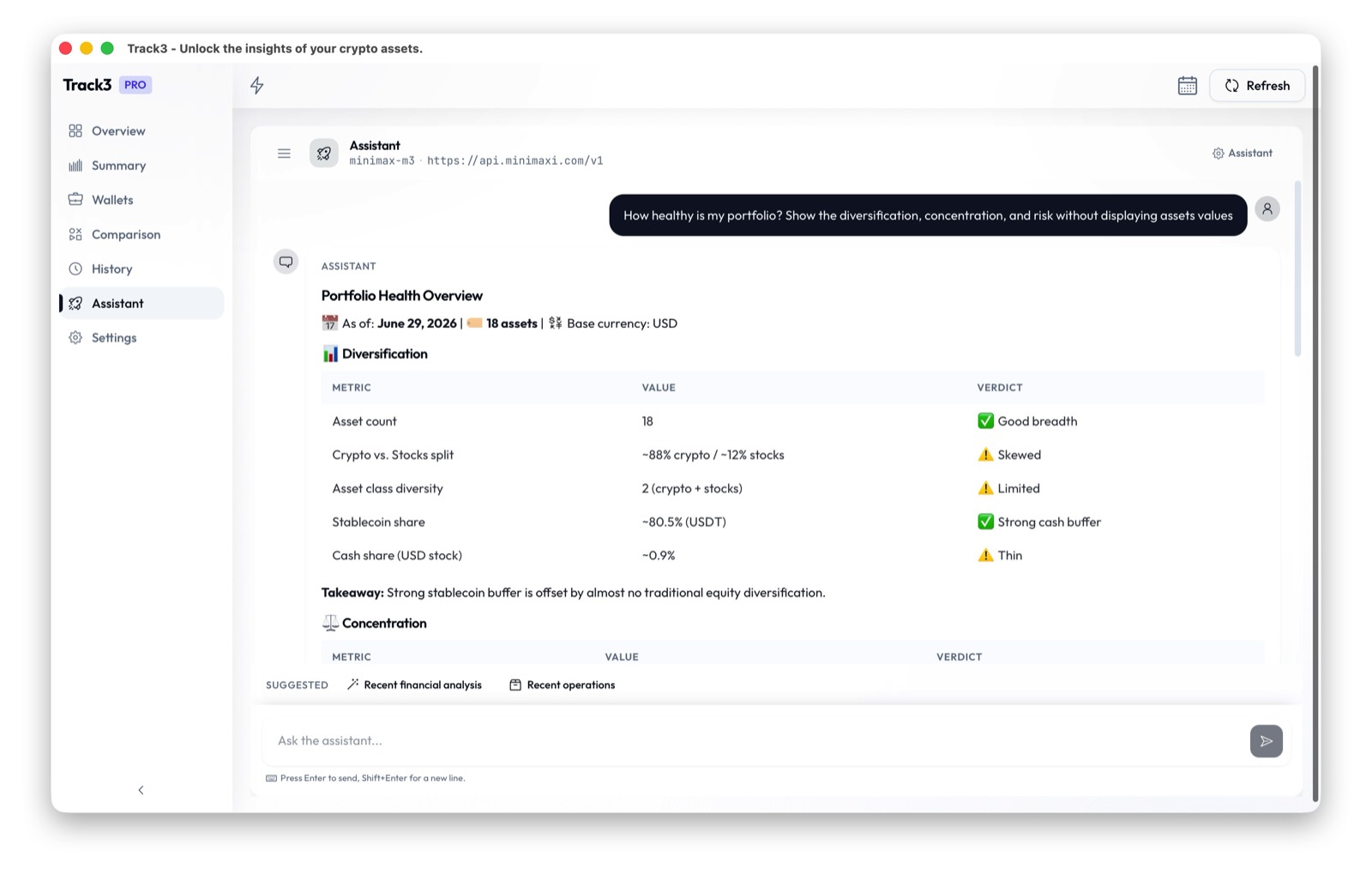
Task: Click the Base currency: USD text
Action: coord(622,323)
